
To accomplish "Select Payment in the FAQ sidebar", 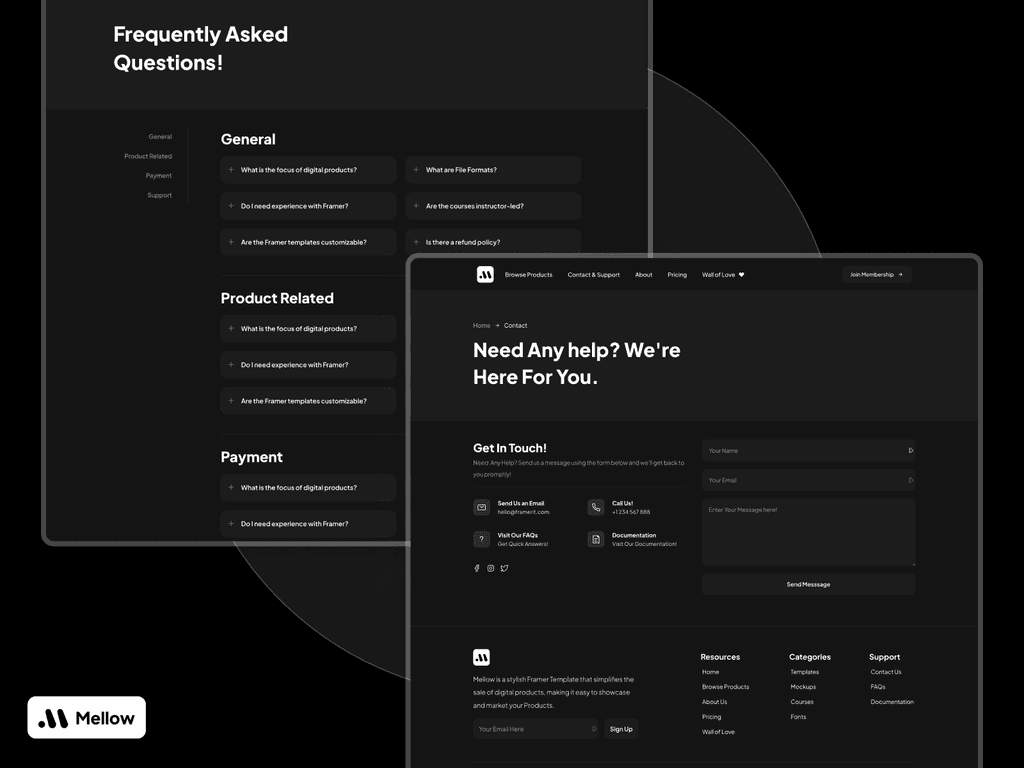I will click(159, 176).
